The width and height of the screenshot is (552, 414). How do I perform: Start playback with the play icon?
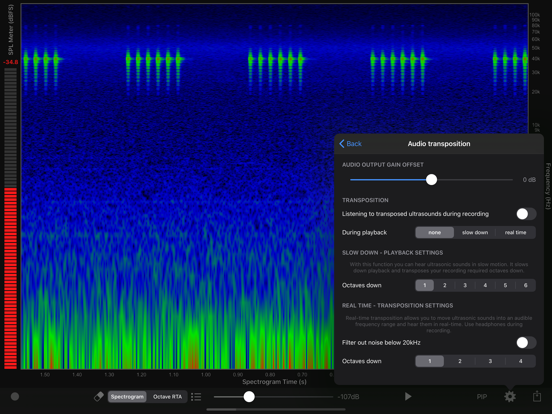pyautogui.click(x=408, y=397)
